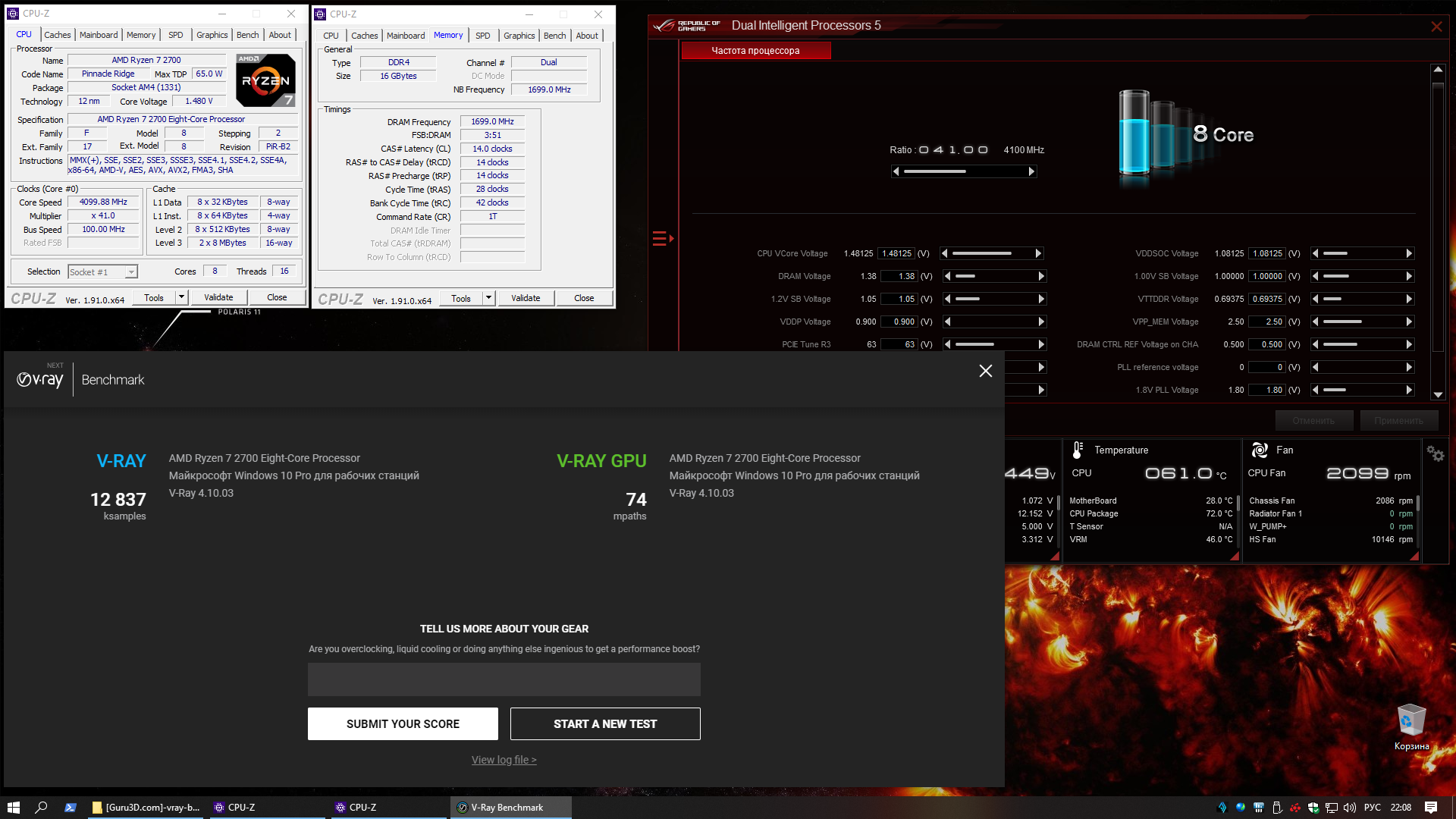Screen dimensions: 1456x819
Task: Click the gear settings icon in monitoring panel
Action: click(x=1435, y=453)
